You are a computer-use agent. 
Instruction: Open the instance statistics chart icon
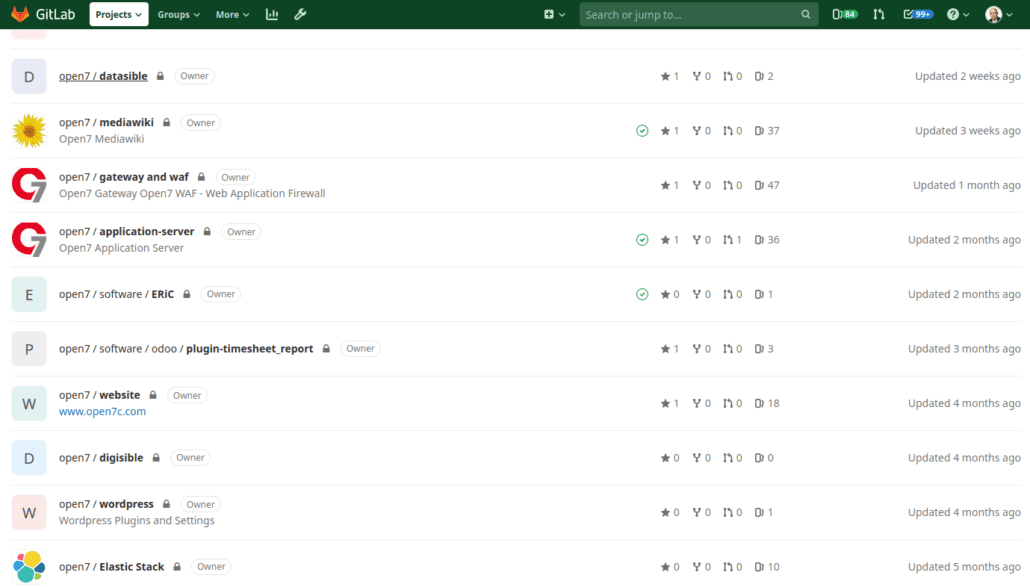[272, 14]
